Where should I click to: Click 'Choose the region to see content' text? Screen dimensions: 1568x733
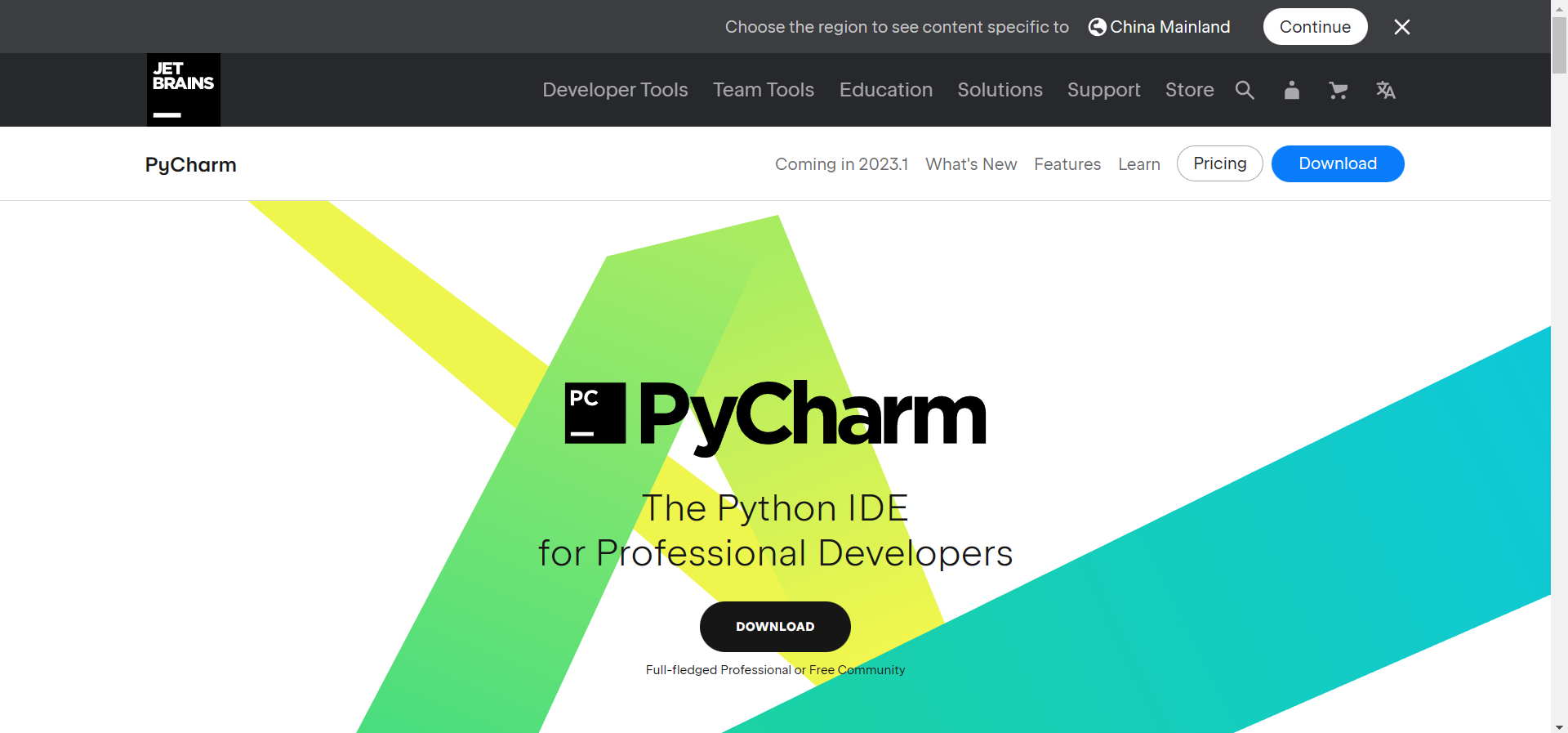[897, 27]
